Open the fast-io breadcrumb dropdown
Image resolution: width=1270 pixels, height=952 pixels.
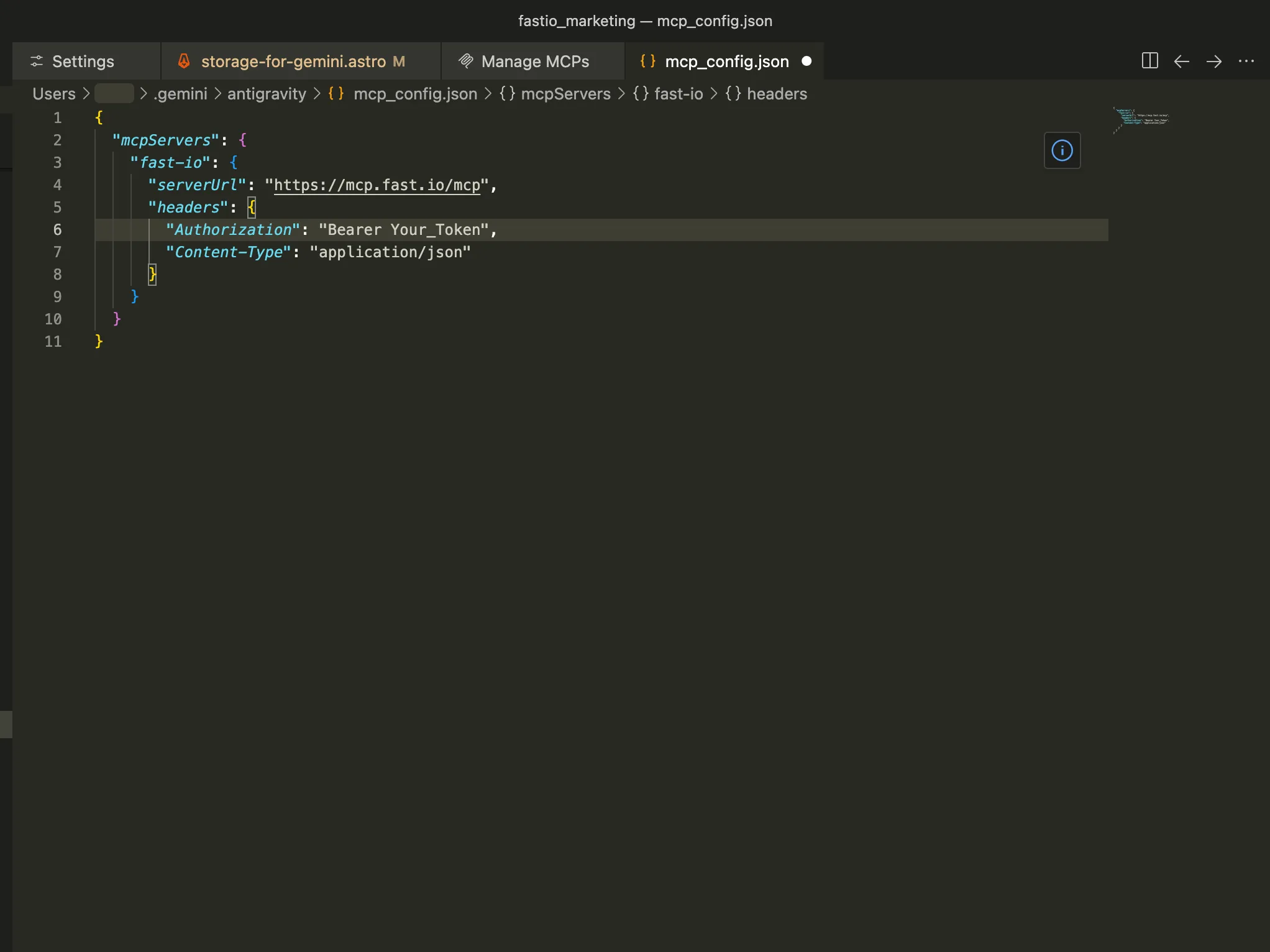point(678,94)
